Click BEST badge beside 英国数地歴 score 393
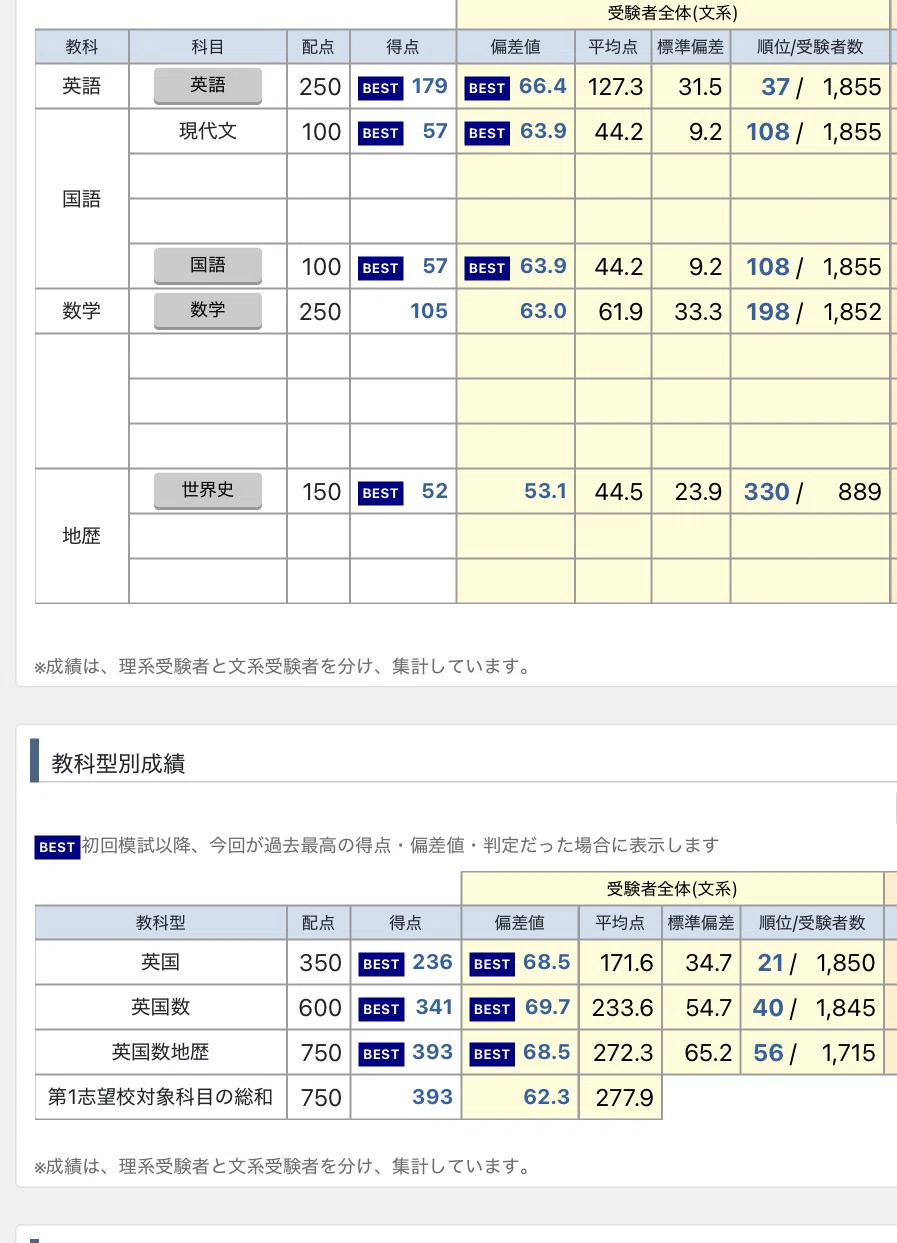This screenshot has height=1243, width=897. point(381,1054)
